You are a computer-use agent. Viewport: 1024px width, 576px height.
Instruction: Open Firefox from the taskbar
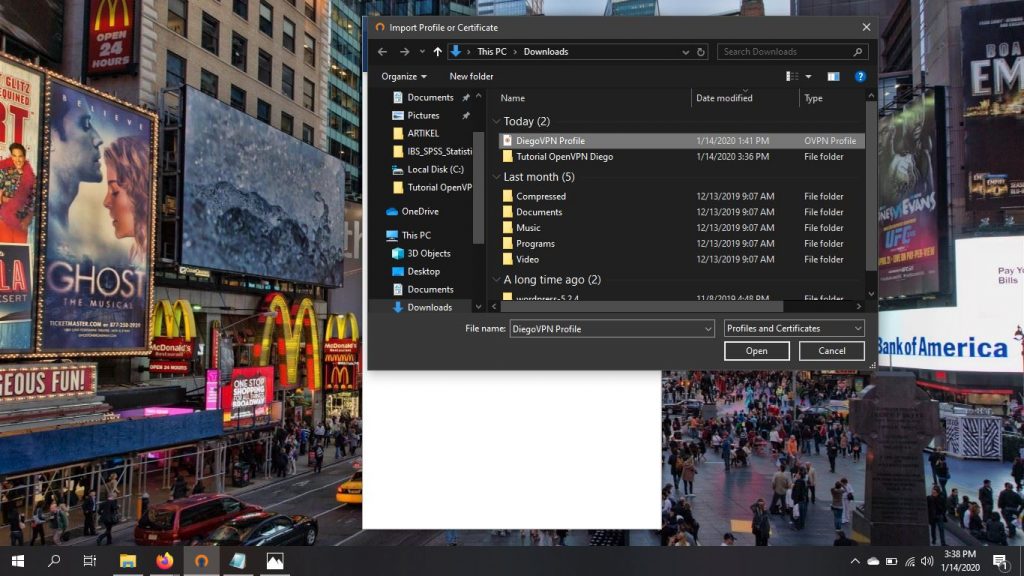(x=164, y=561)
